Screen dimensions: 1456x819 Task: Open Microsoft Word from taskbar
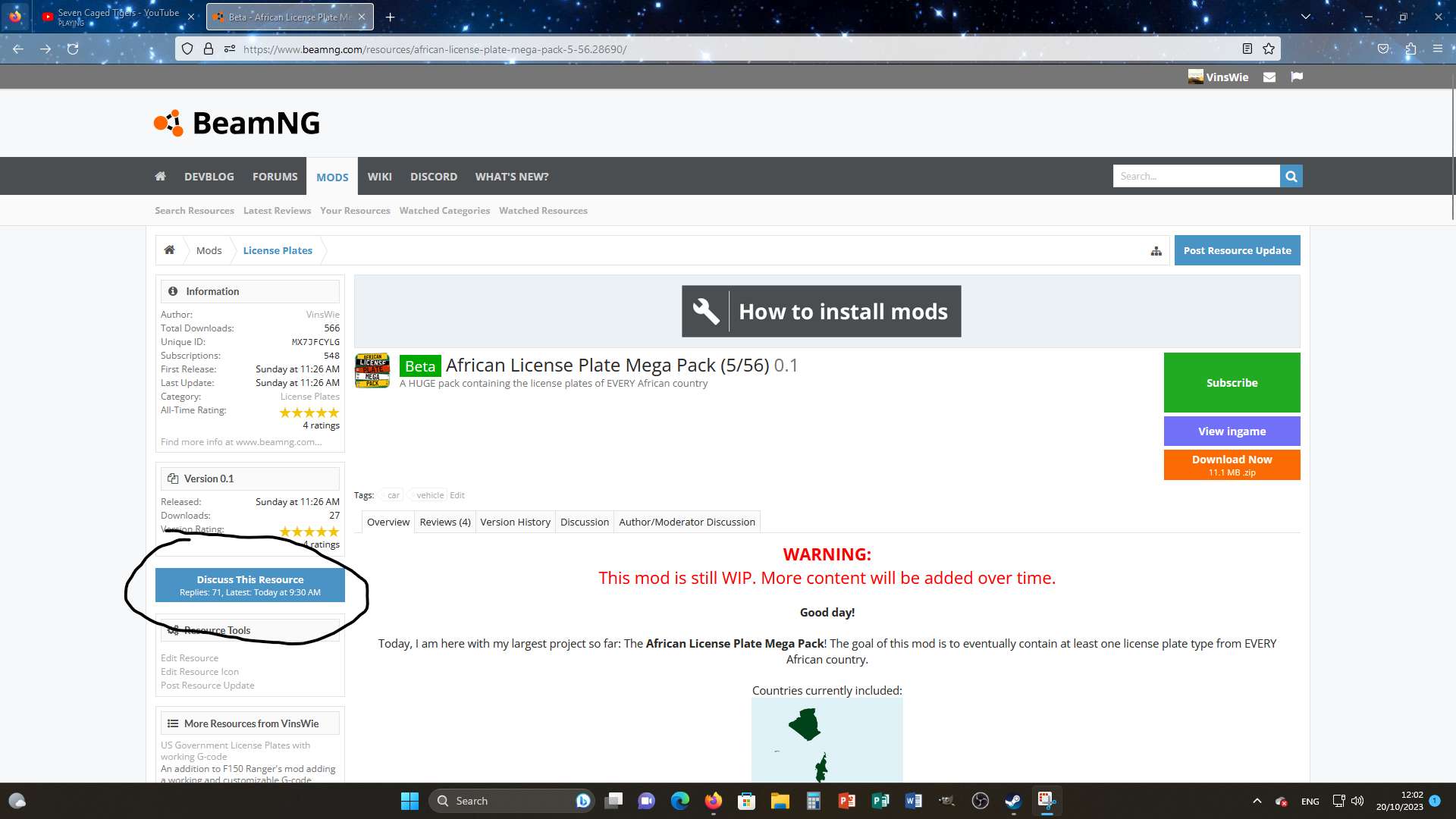(913, 801)
